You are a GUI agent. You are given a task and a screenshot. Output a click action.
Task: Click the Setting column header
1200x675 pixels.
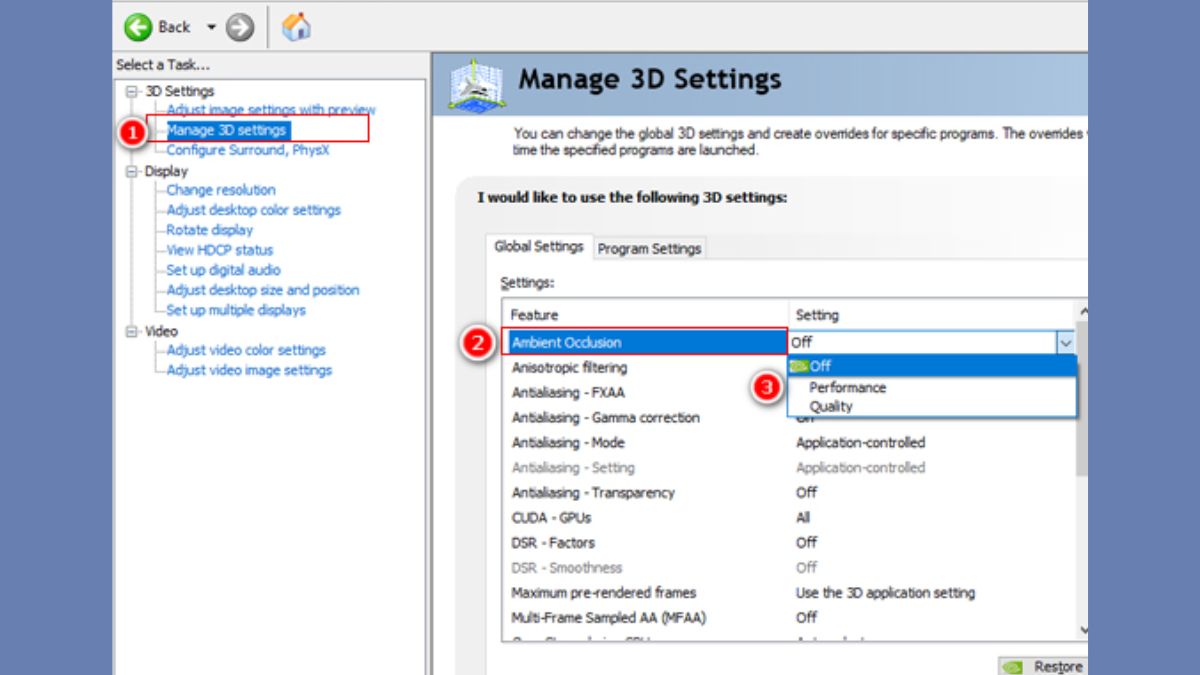931,315
